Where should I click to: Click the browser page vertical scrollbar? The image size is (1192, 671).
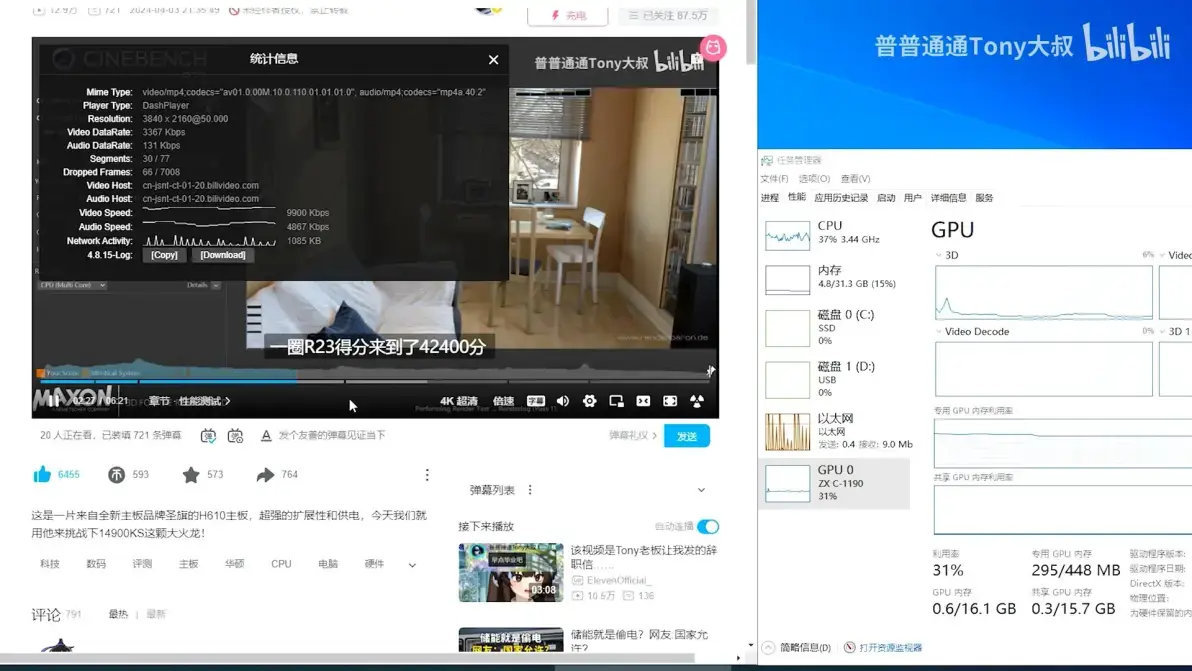[x=751, y=33]
